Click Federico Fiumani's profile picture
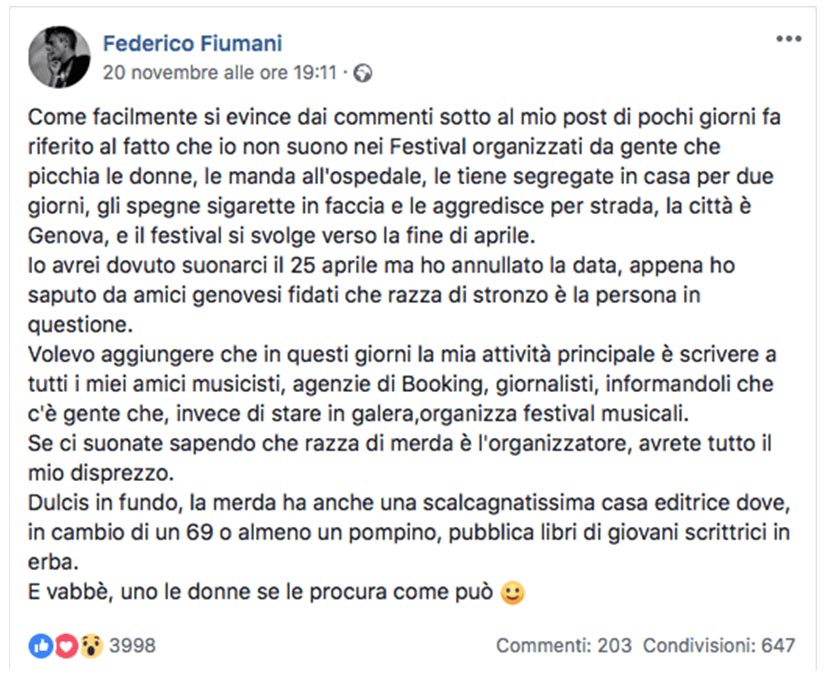827x677 pixels. click(x=59, y=57)
